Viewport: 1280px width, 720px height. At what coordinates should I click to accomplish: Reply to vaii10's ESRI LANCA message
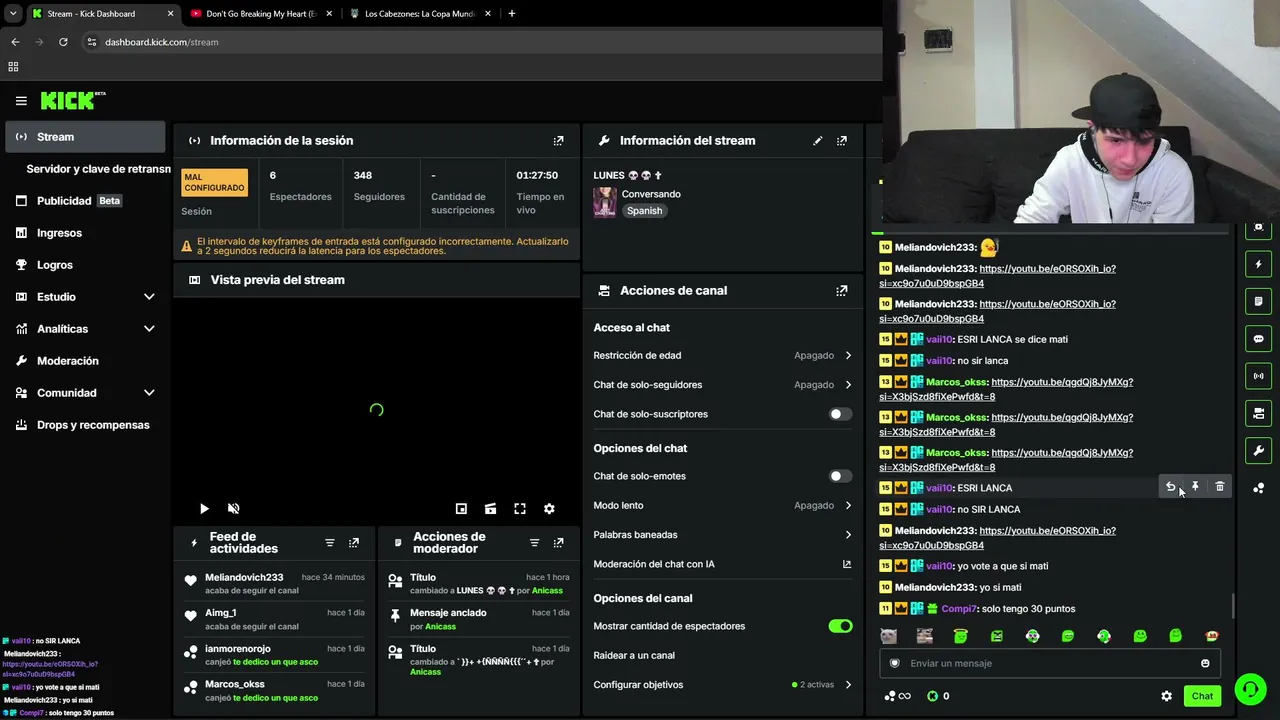pos(1171,487)
